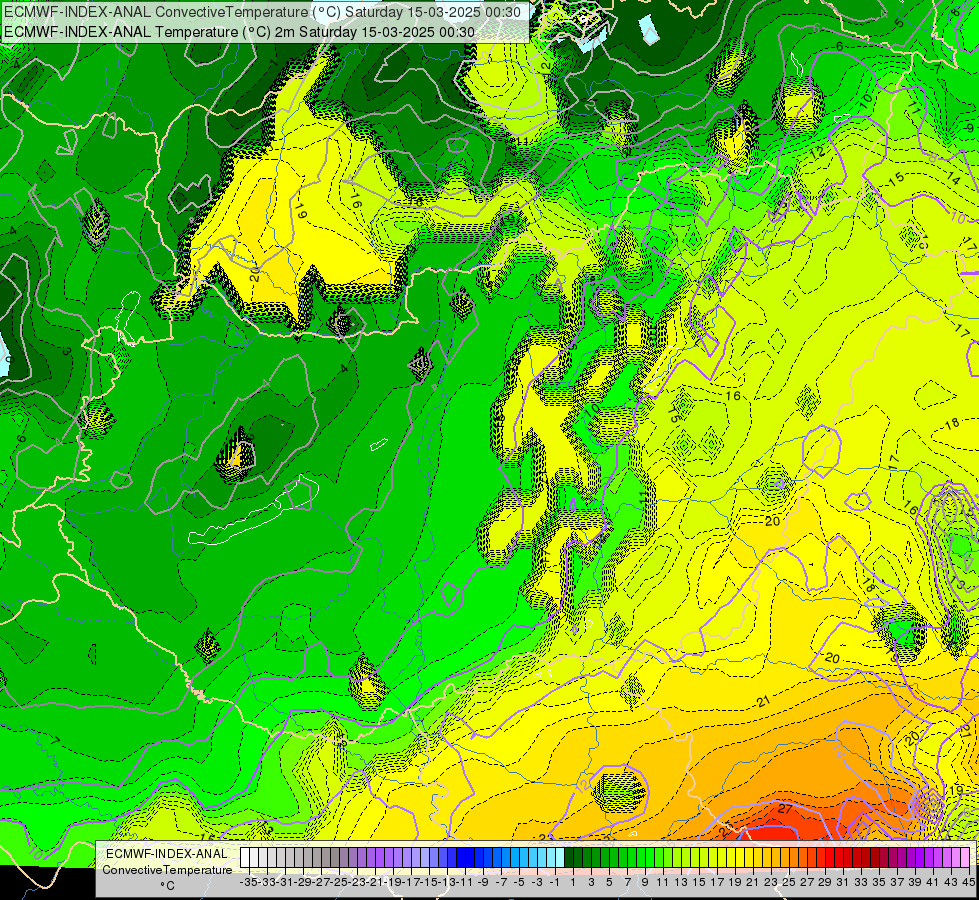Select the gray swatch above legend value -27

pos(317,858)
